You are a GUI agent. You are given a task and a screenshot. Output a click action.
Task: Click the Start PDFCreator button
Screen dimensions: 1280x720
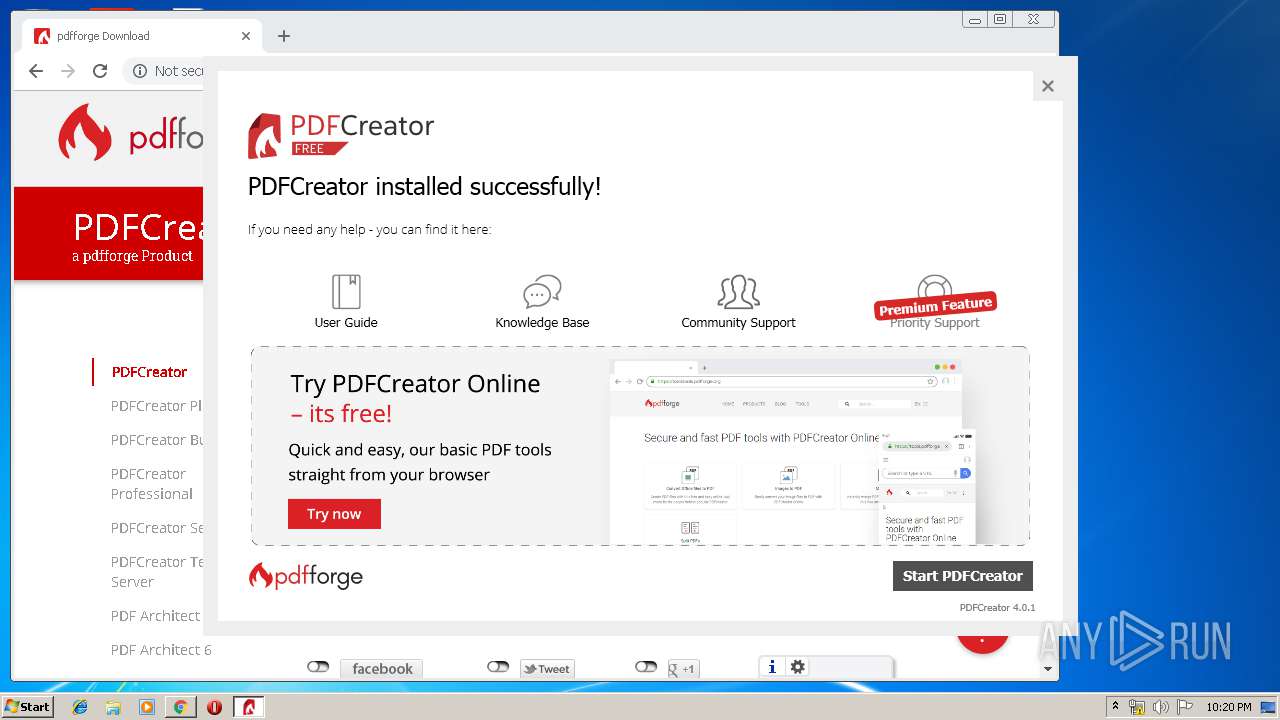tap(962, 576)
